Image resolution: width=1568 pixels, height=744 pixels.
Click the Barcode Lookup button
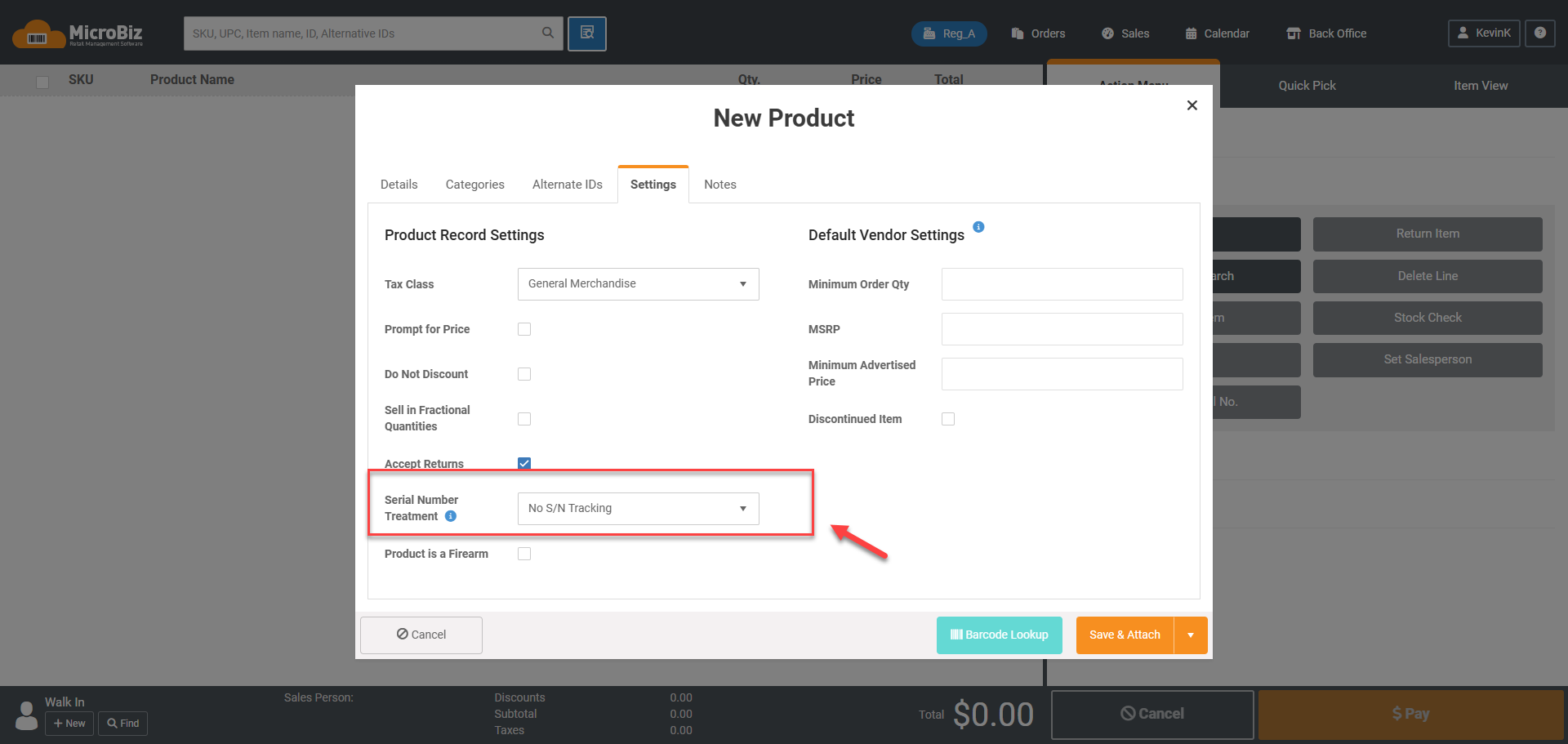tap(1000, 635)
